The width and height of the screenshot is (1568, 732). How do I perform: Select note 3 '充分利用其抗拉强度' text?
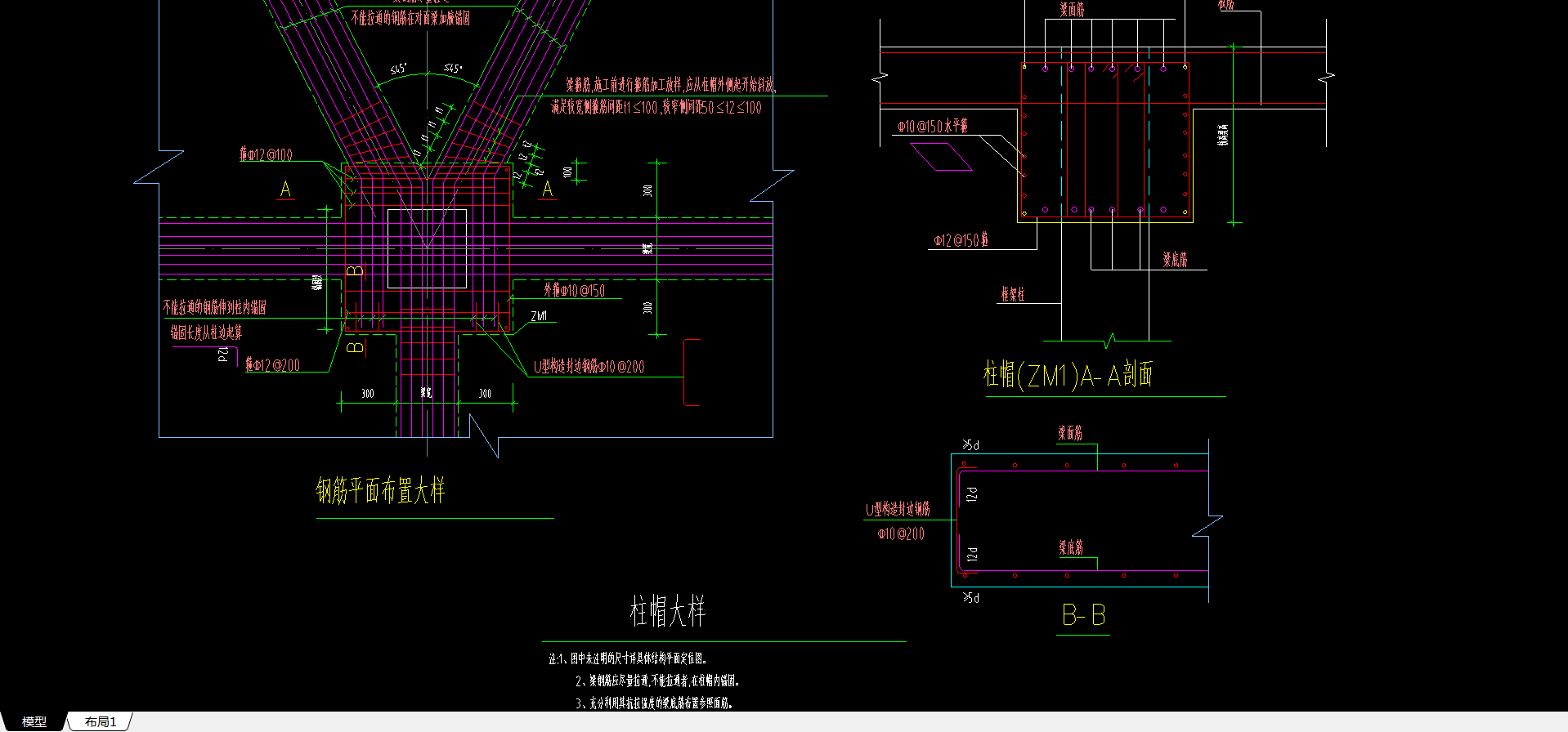click(x=654, y=703)
